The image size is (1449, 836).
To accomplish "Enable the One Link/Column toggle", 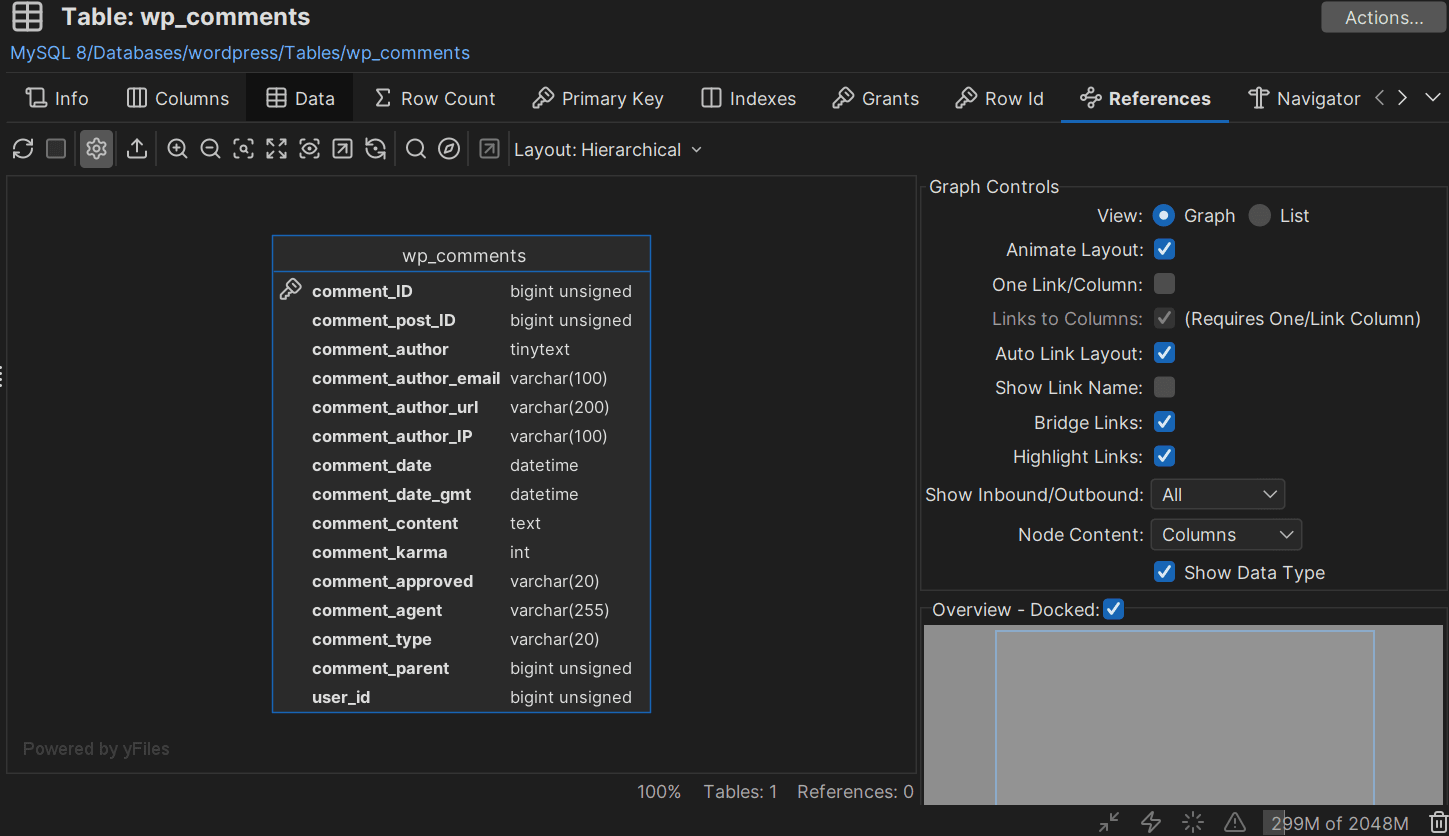I will [1163, 284].
